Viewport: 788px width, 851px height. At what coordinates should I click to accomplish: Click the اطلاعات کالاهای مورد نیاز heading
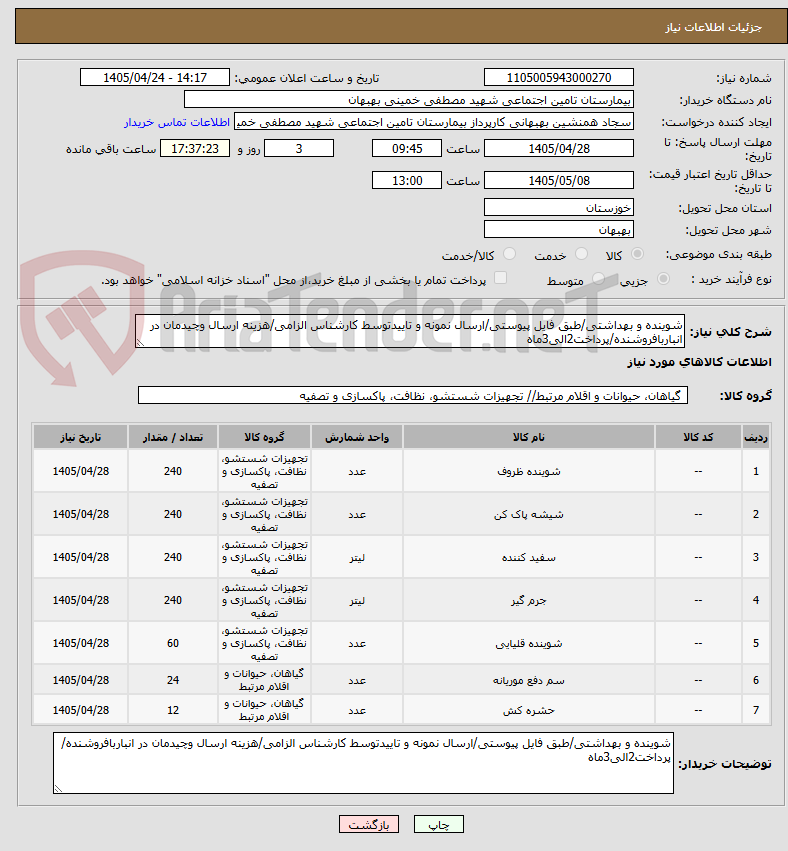tap(699, 363)
